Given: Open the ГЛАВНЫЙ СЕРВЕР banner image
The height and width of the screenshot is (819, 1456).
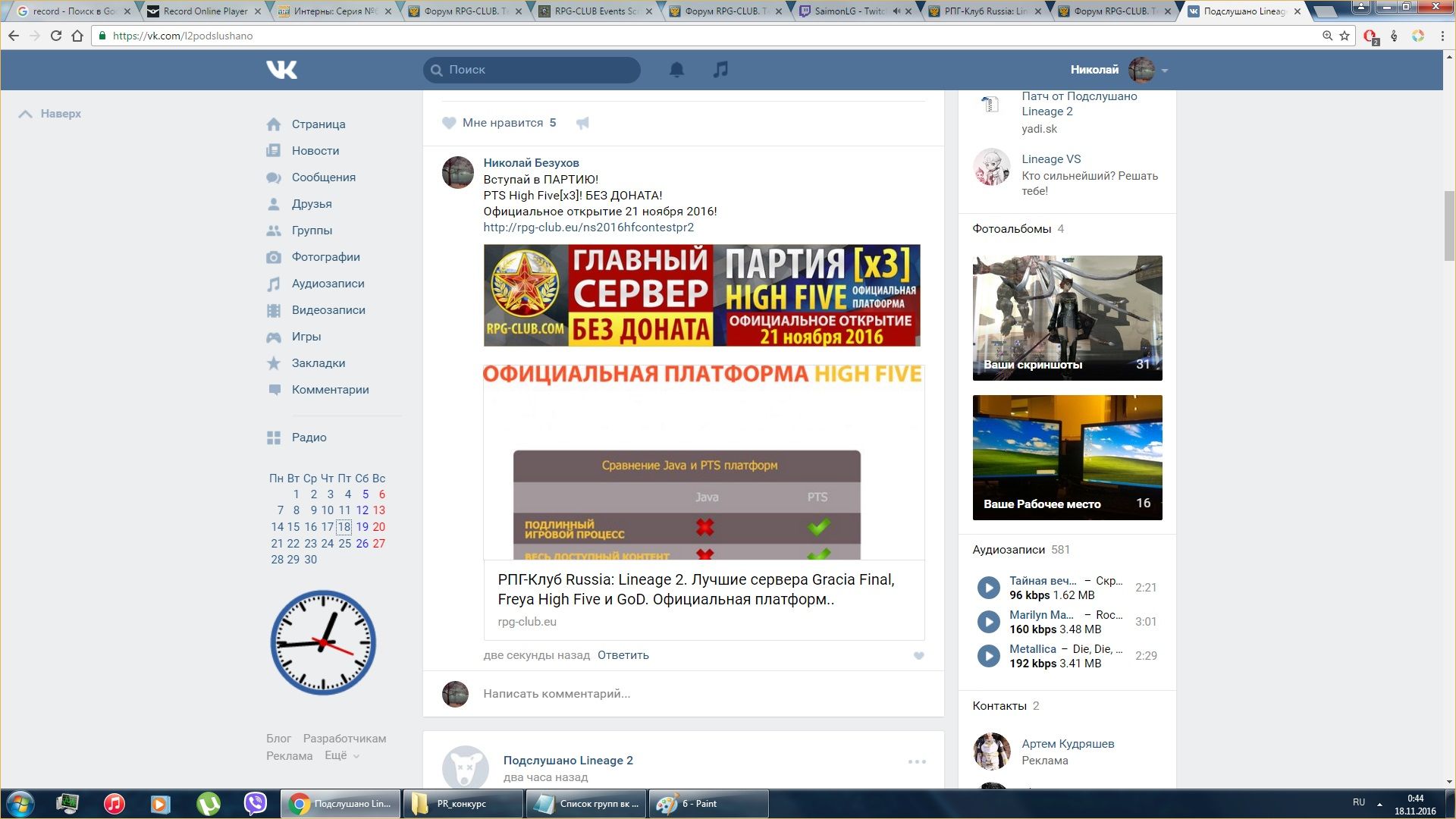Looking at the screenshot, I should 701,295.
